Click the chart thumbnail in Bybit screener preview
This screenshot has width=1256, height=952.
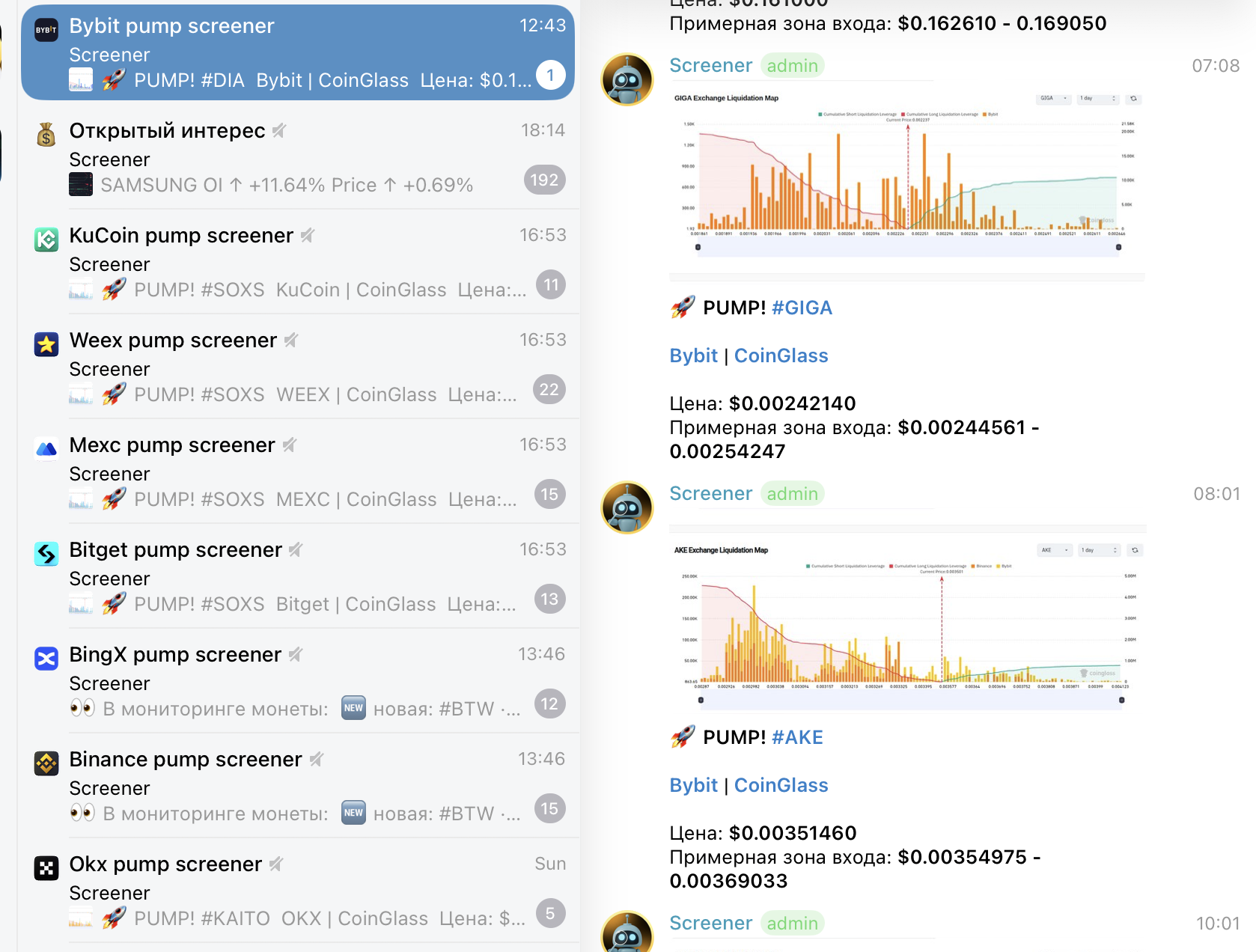point(81,79)
